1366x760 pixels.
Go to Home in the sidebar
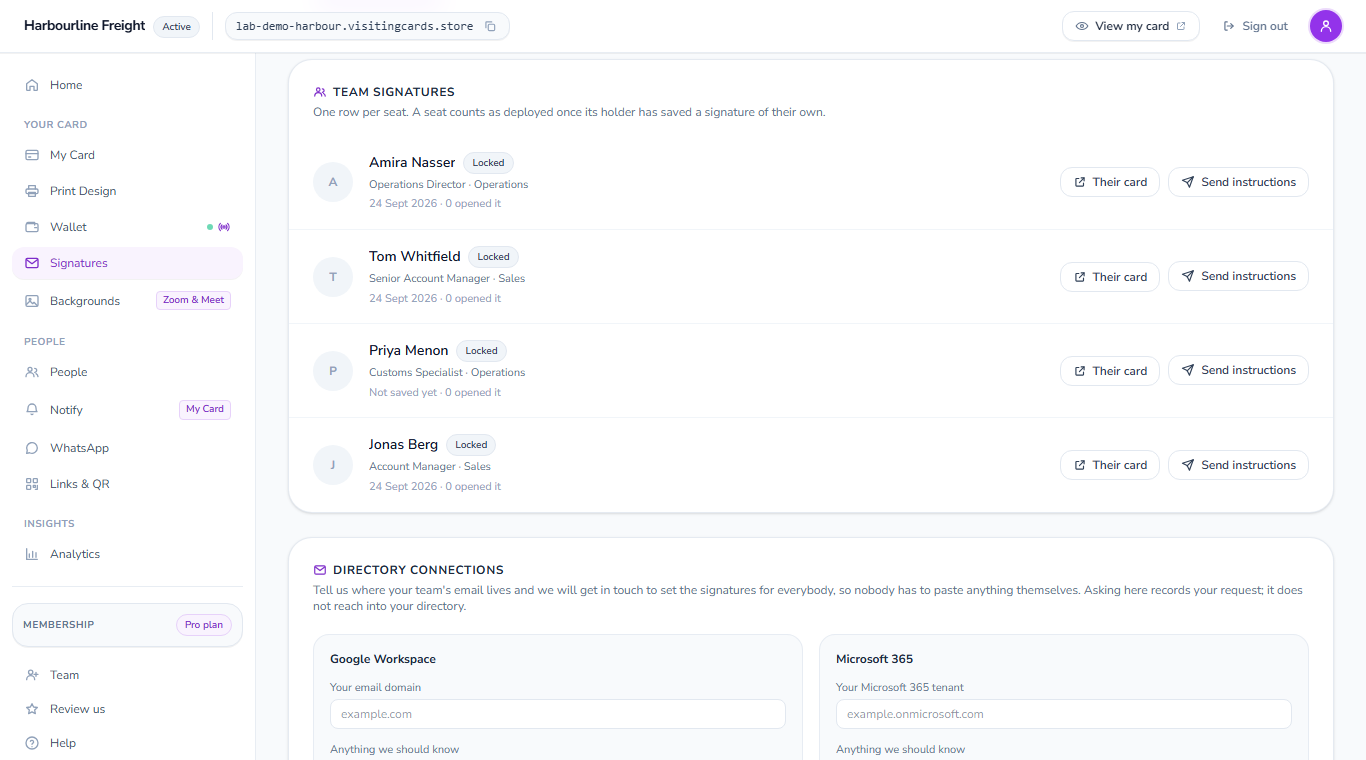[x=127, y=85]
